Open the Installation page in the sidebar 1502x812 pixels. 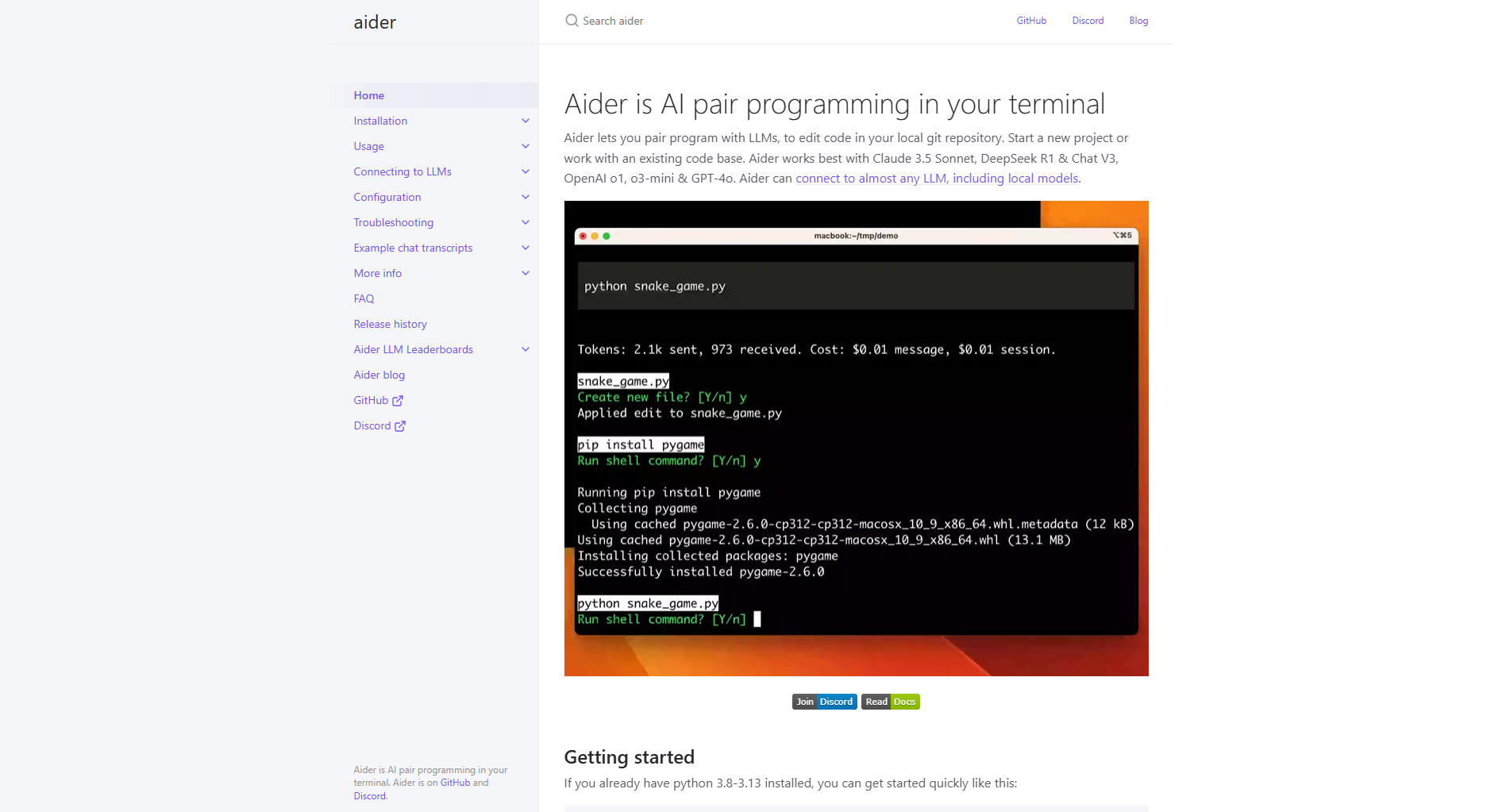coord(380,121)
